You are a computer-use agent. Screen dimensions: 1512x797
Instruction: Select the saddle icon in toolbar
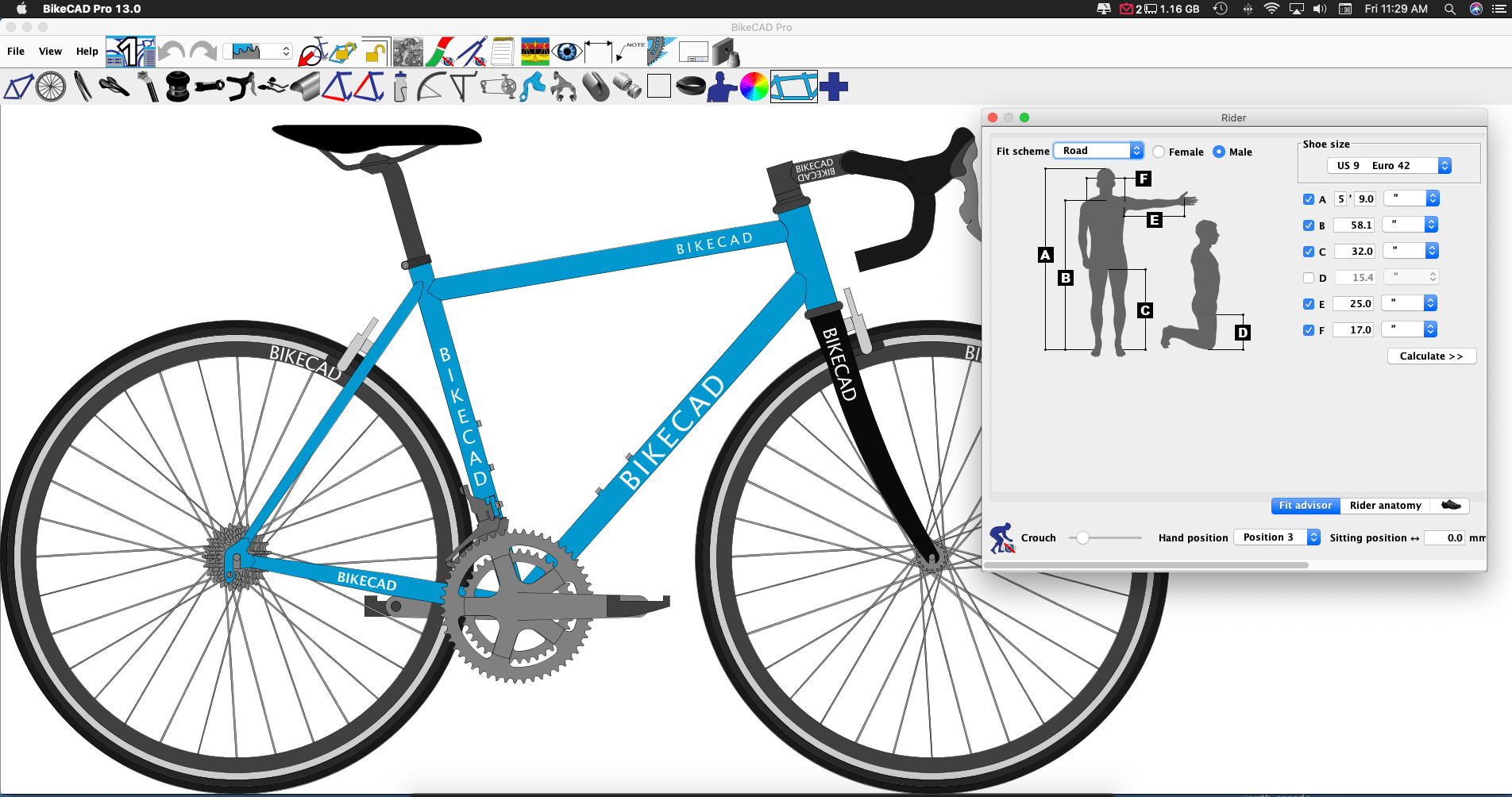(114, 87)
